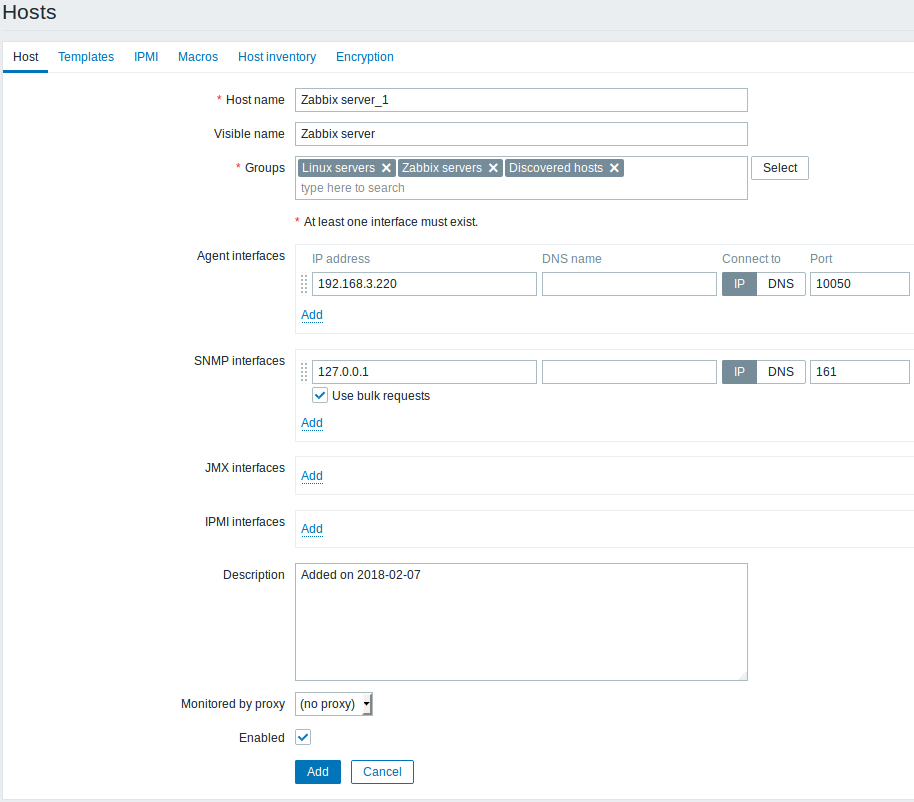Screen dimensions: 914x802
Task: Click Add under Agent interfaces
Action: 312,315
